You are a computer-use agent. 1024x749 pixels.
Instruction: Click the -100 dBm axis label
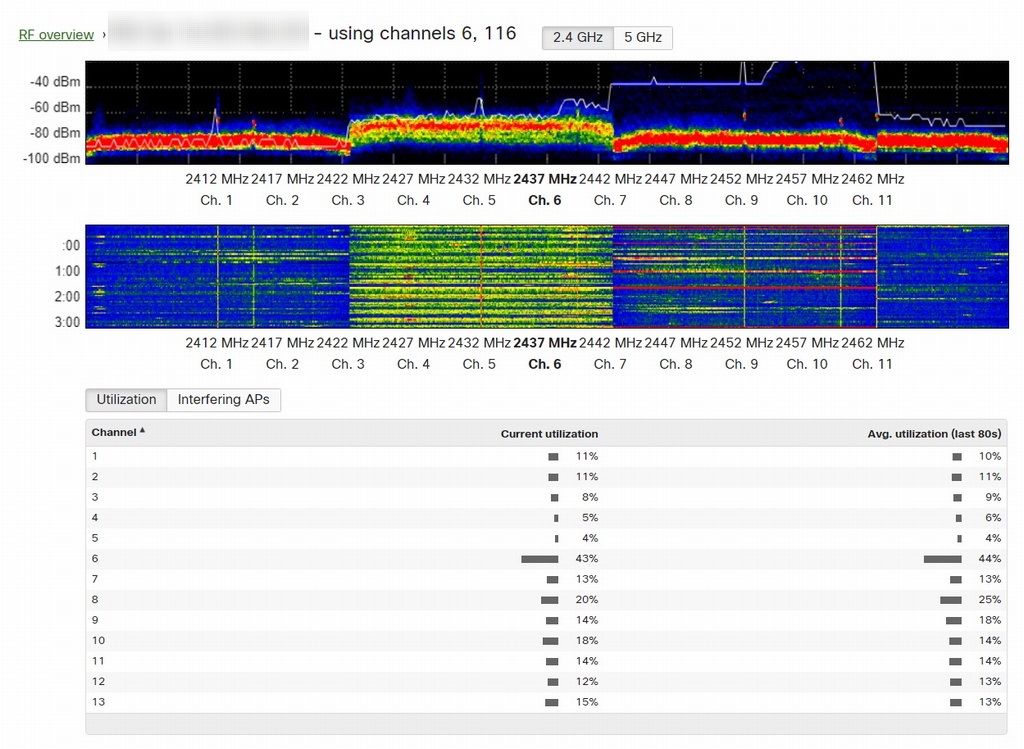click(x=52, y=158)
